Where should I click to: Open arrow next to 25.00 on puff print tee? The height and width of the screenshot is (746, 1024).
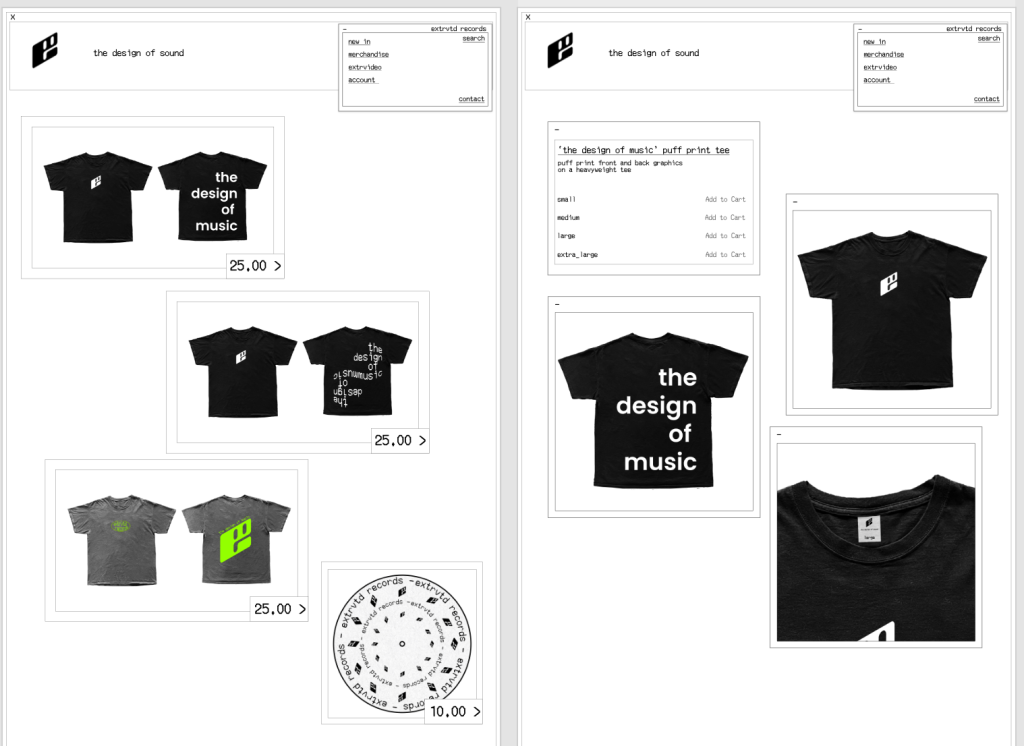pyautogui.click(x=278, y=266)
